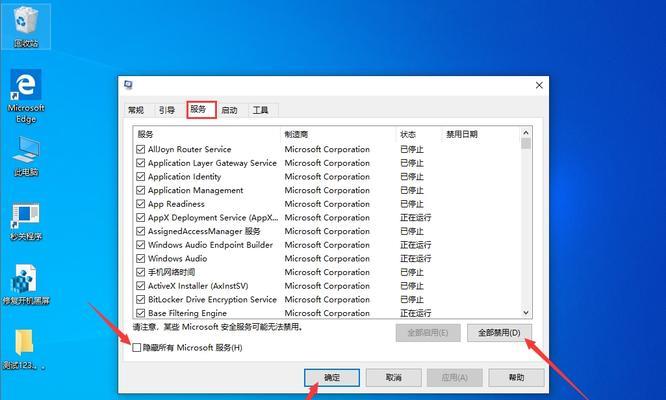Viewport: 666px width, 400px height.
Task: Toggle 手机网络时间 service checkbox
Action: coord(141,272)
